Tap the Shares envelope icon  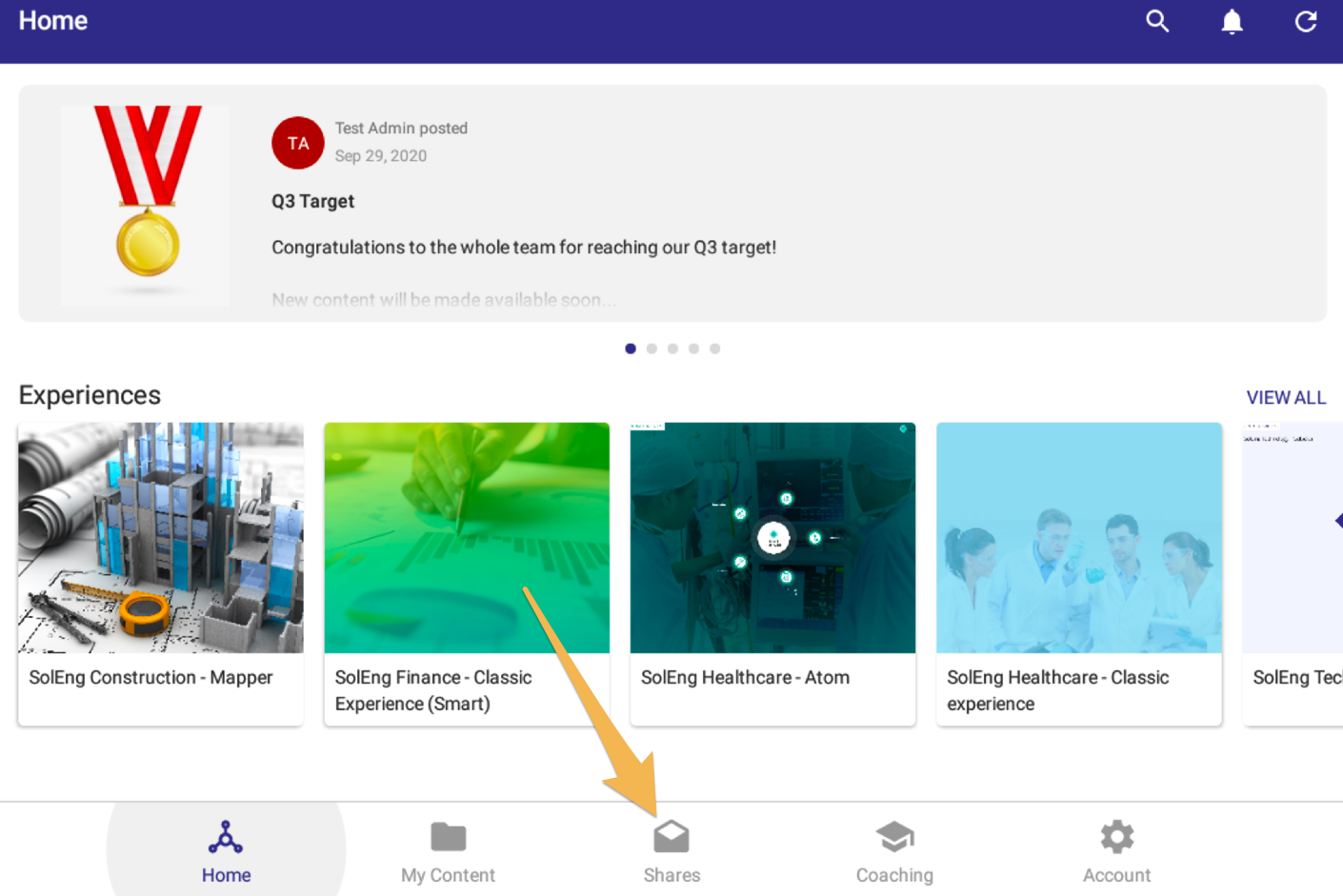pos(671,837)
